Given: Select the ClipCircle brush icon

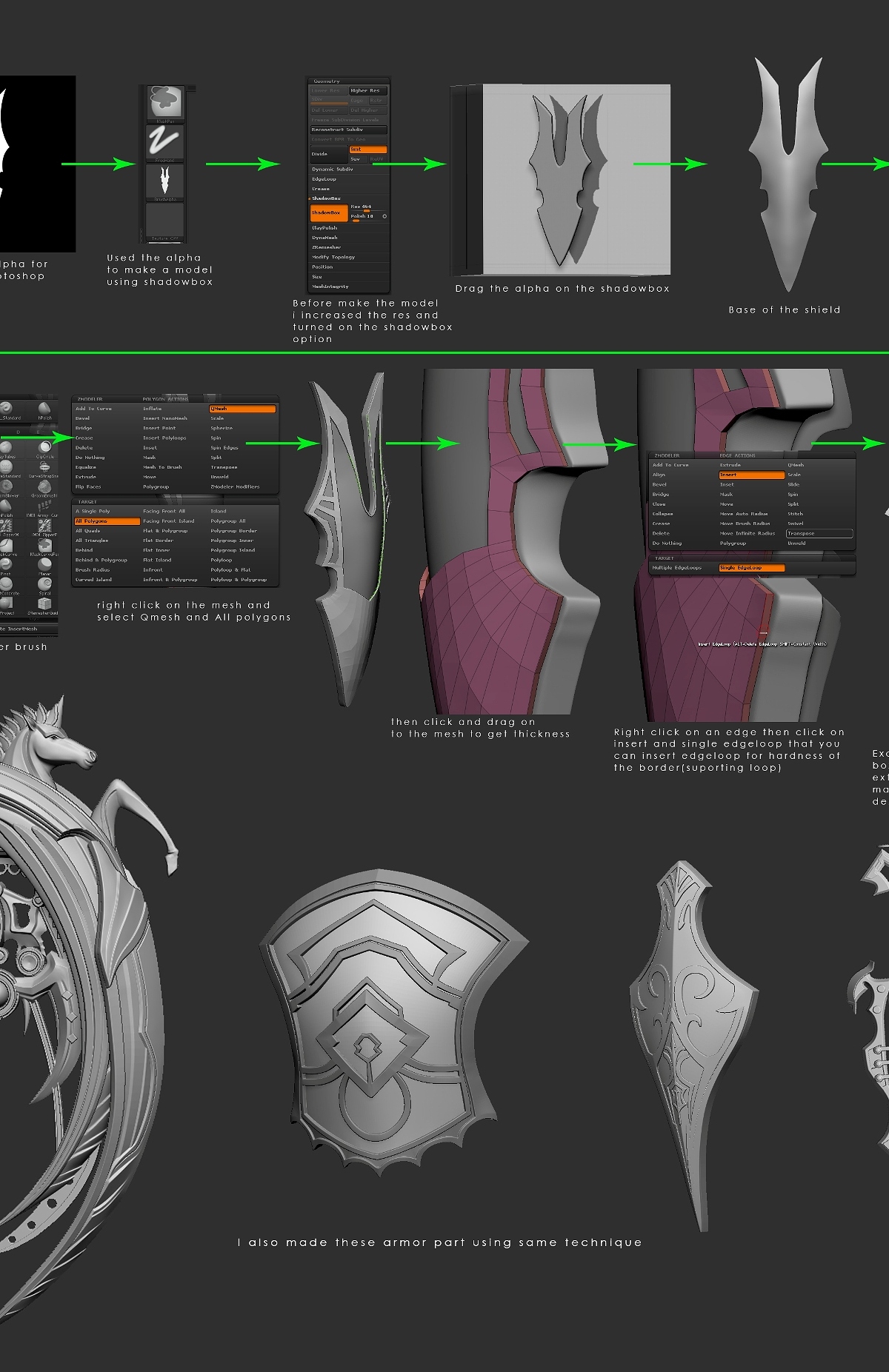Looking at the screenshot, I should [44, 447].
